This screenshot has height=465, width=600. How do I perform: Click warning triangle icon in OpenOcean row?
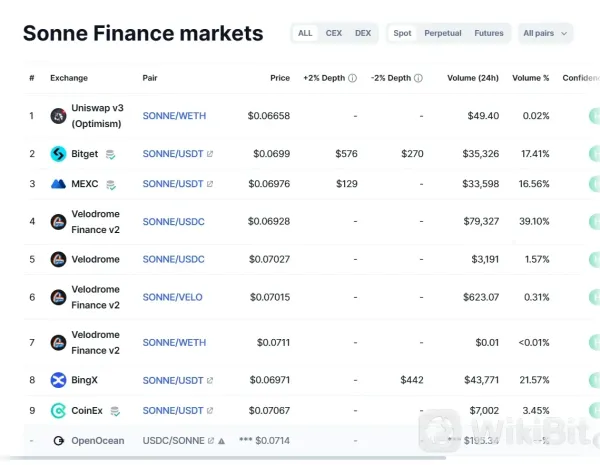pyautogui.click(x=221, y=441)
